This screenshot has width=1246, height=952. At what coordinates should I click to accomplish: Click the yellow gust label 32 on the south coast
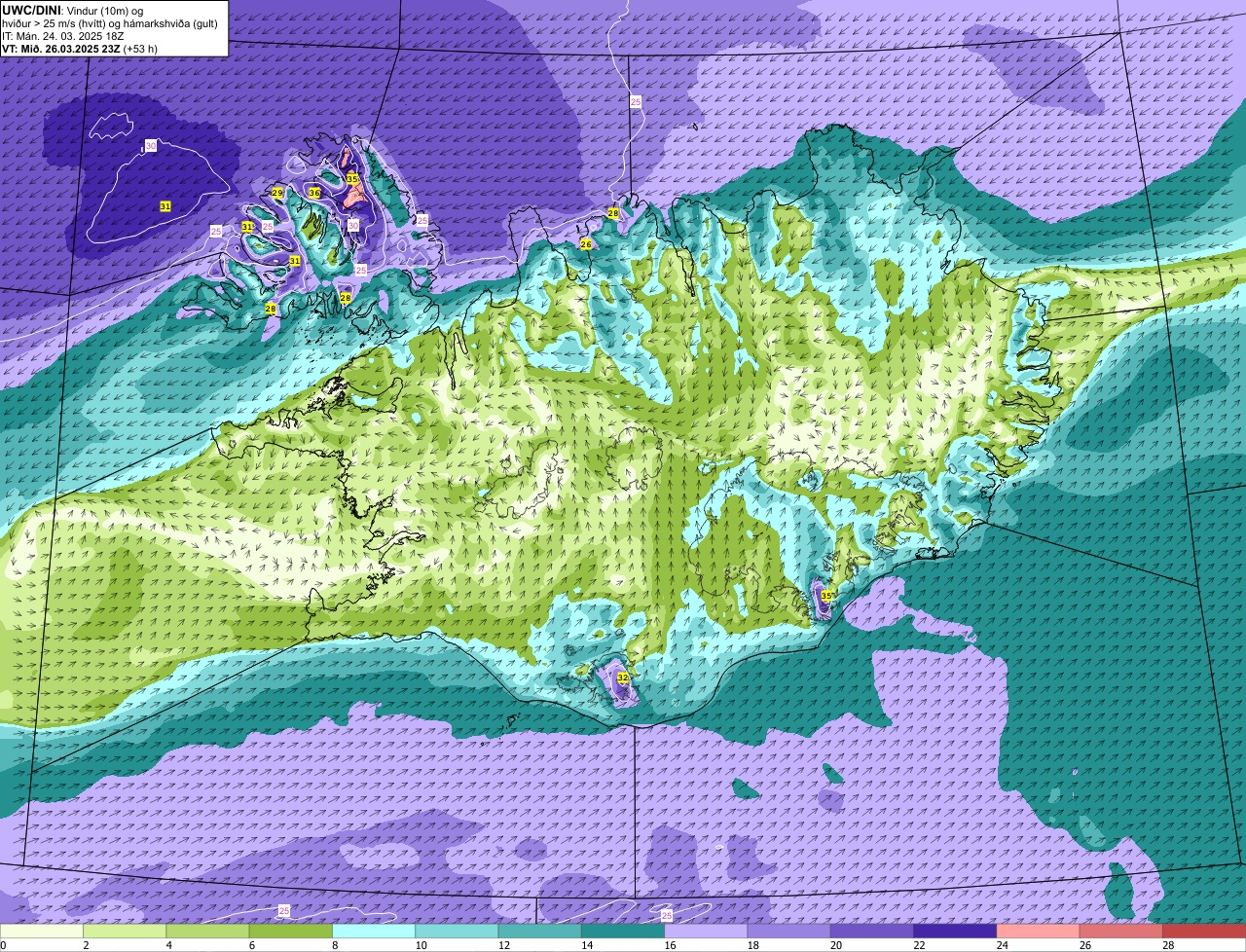click(623, 677)
